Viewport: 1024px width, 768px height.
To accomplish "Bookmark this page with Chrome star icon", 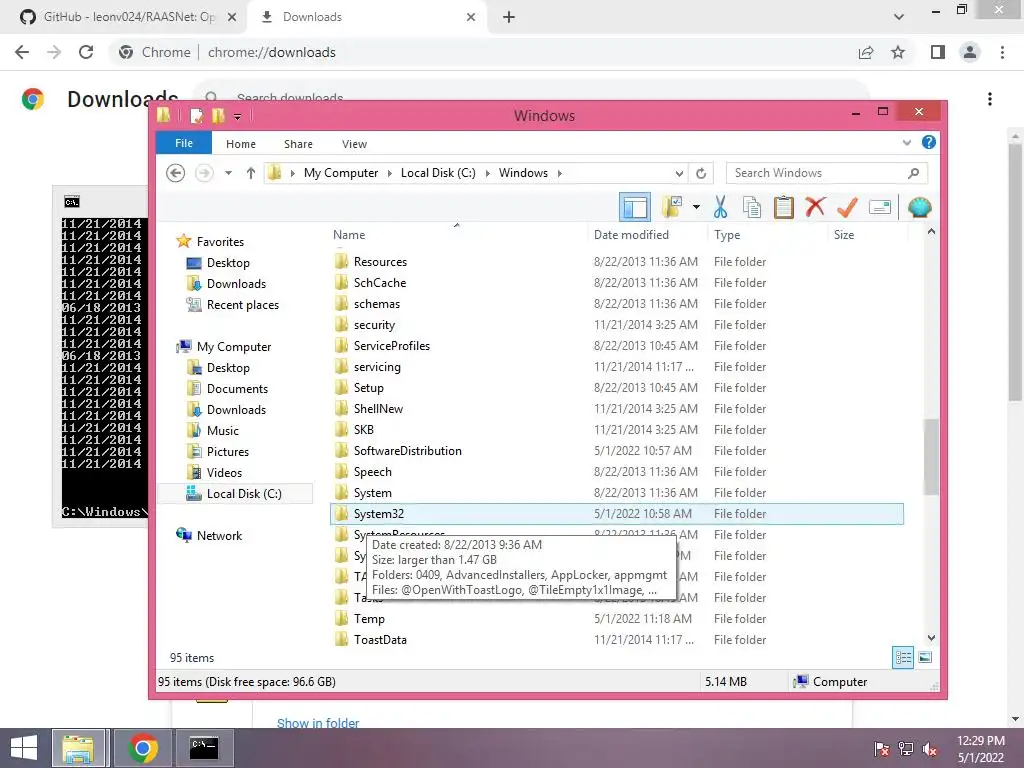I will 898,52.
